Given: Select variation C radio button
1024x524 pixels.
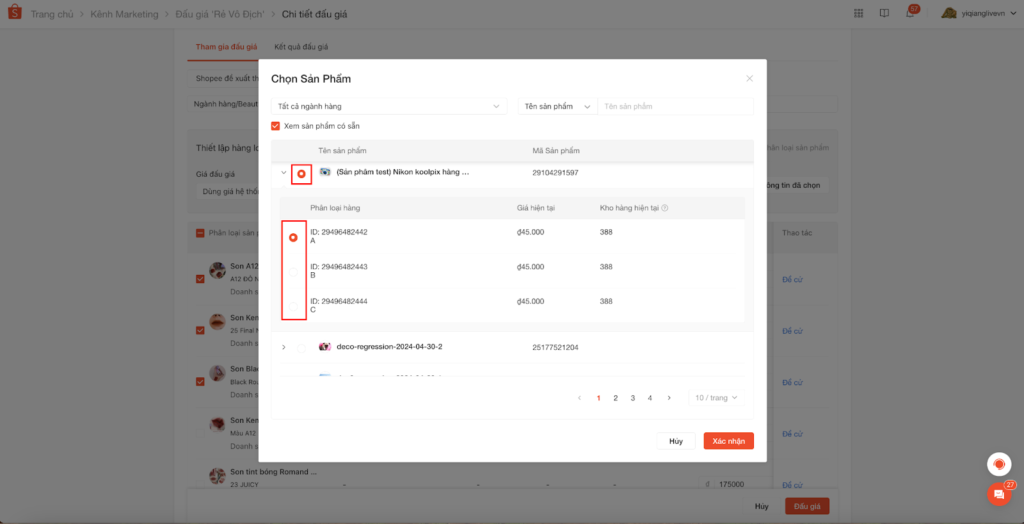Looking at the screenshot, I should pos(293,305).
